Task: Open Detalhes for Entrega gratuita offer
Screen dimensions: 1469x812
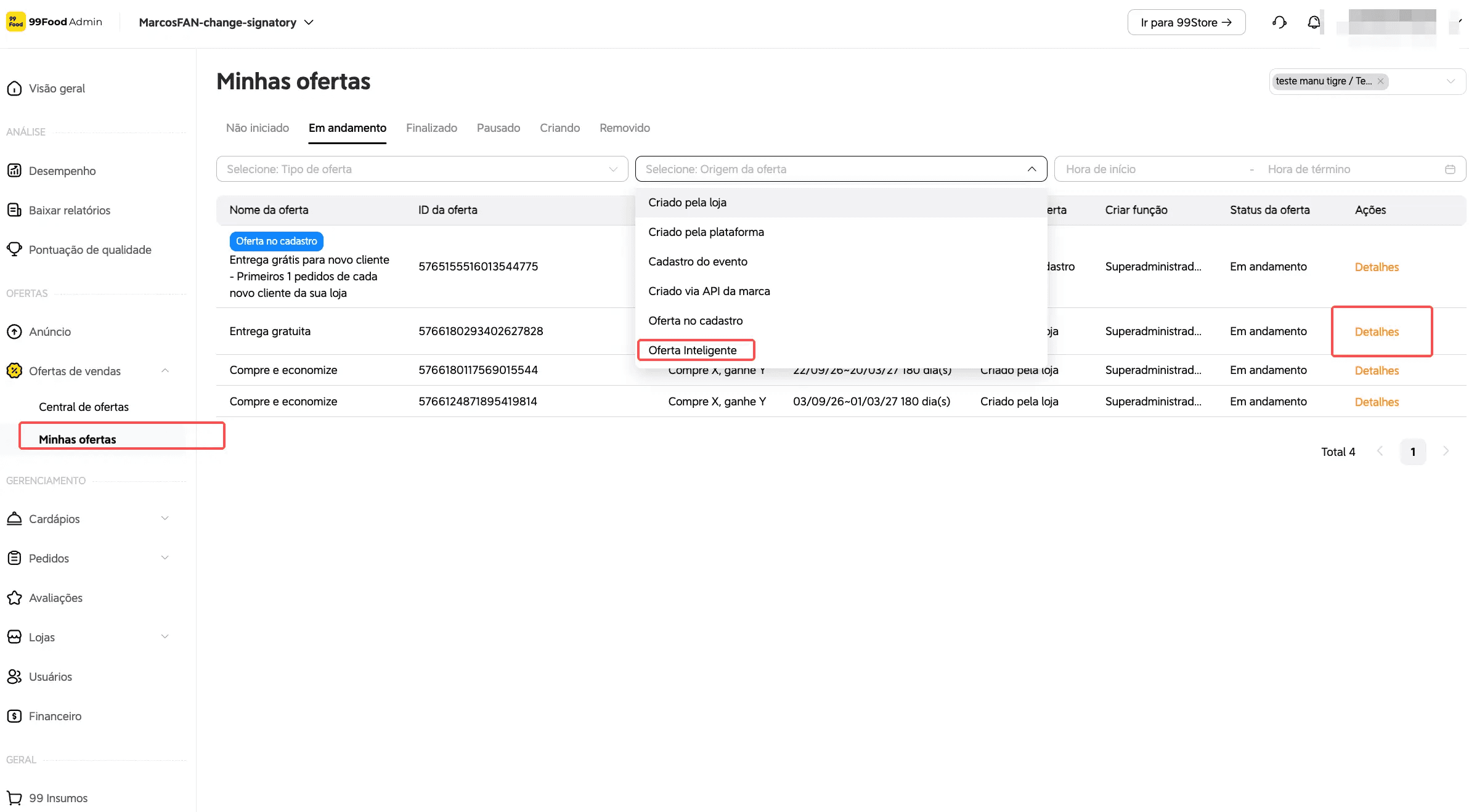Action: click(x=1377, y=331)
